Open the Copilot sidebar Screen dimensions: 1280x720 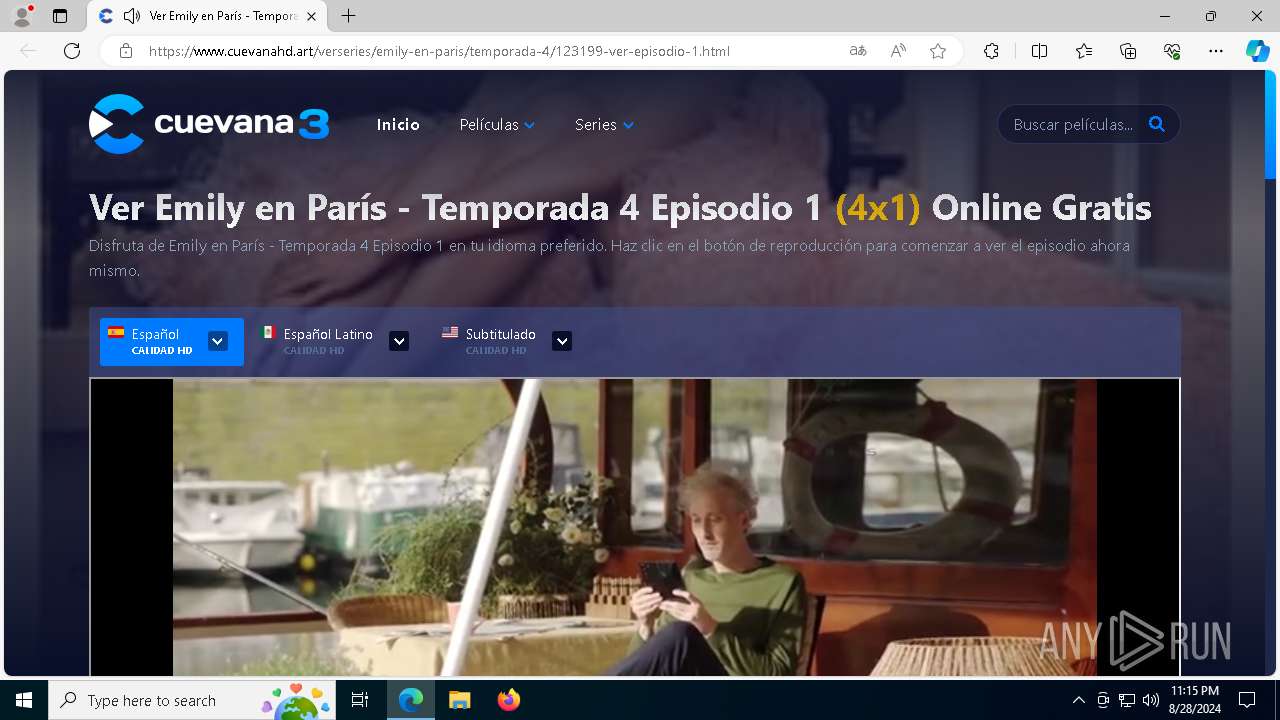click(1258, 51)
